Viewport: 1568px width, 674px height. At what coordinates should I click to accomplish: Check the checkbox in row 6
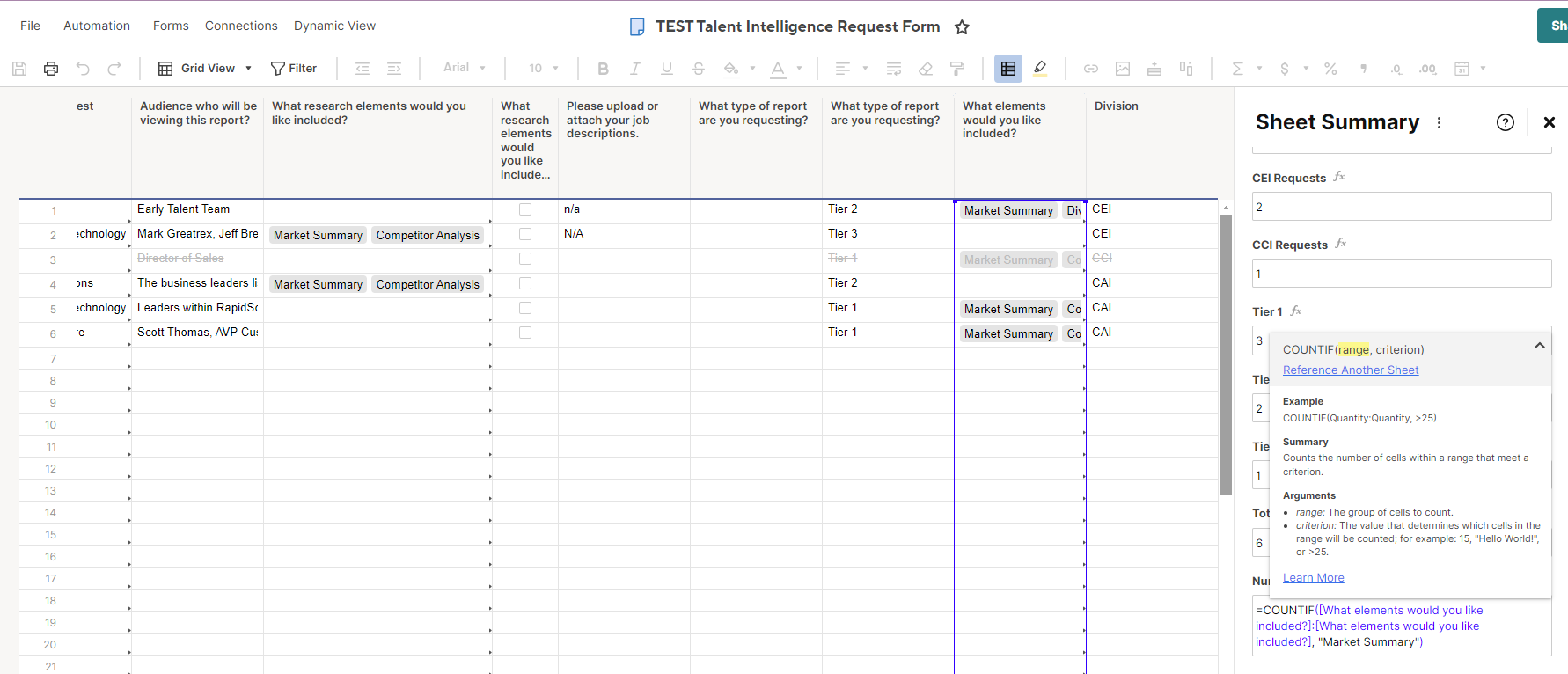tap(525, 333)
